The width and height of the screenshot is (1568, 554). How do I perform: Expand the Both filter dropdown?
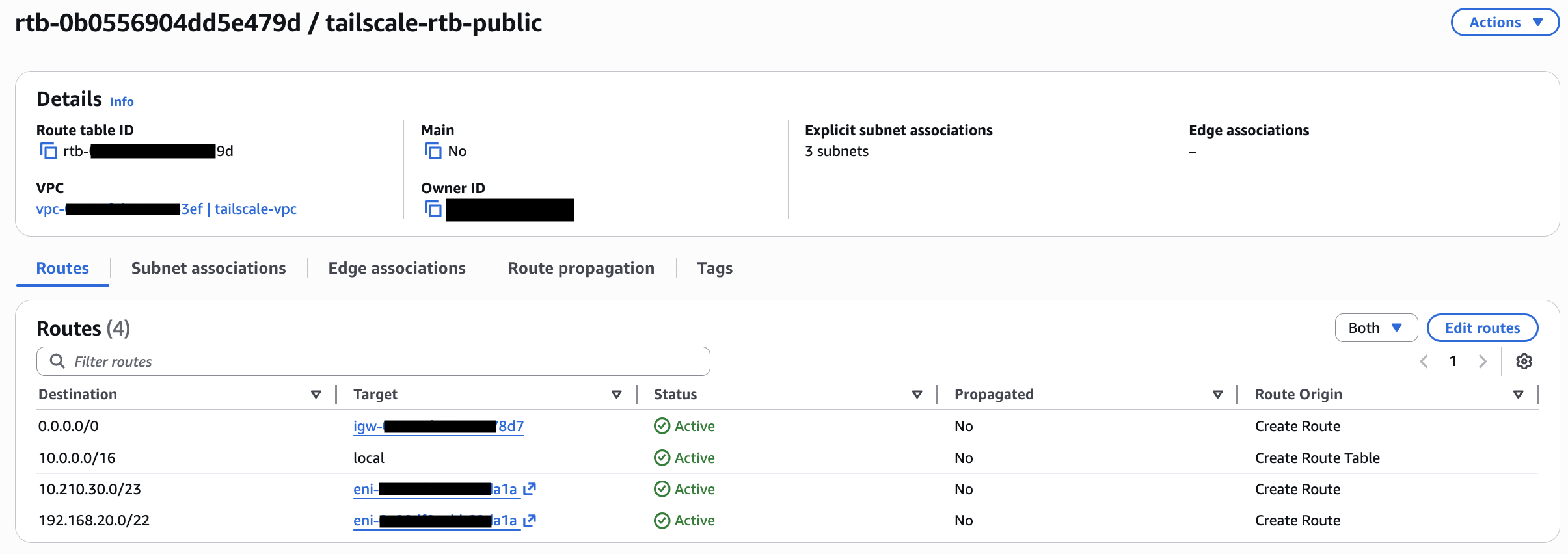click(x=1375, y=328)
